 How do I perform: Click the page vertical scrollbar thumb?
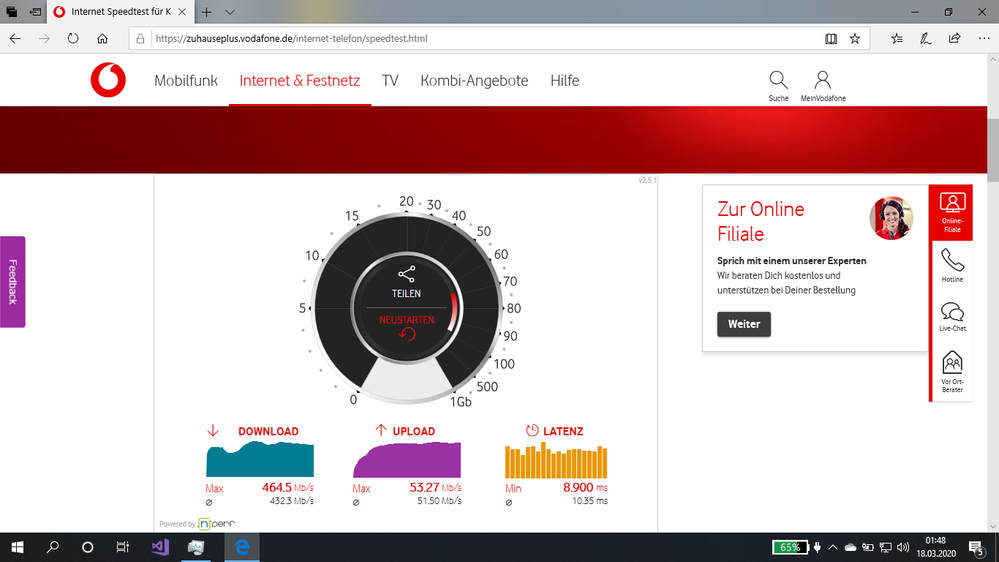(x=993, y=150)
